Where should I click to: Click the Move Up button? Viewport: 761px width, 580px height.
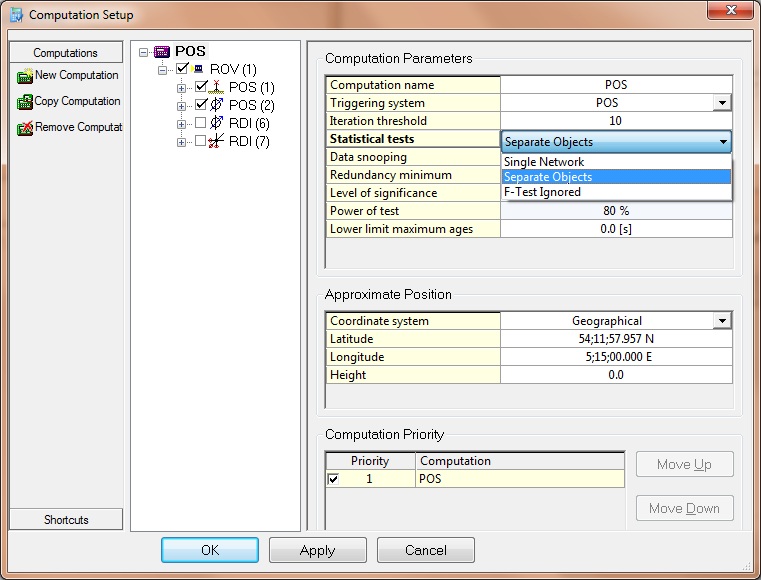coord(684,464)
